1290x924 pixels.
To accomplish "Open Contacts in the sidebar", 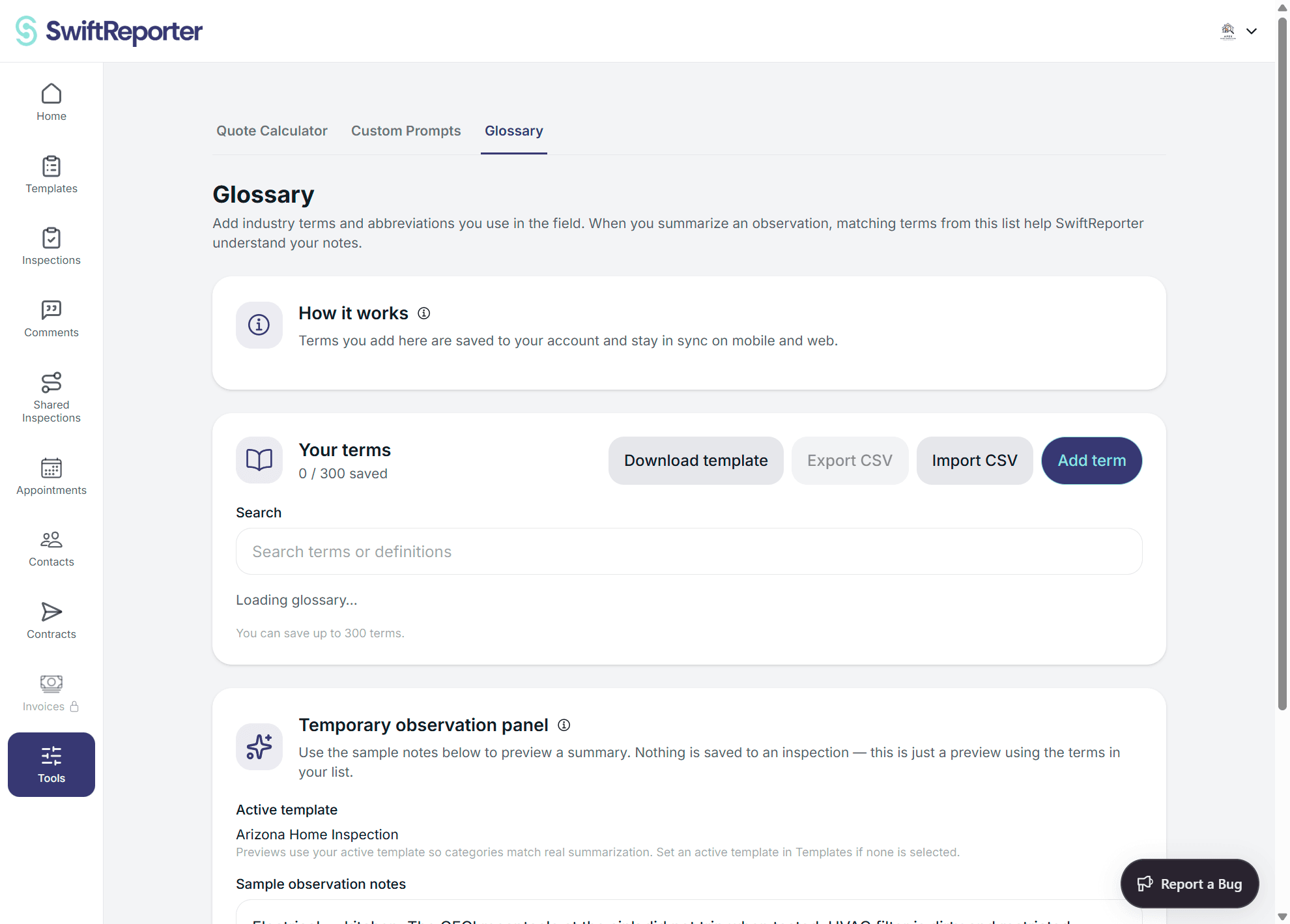I will (x=51, y=548).
